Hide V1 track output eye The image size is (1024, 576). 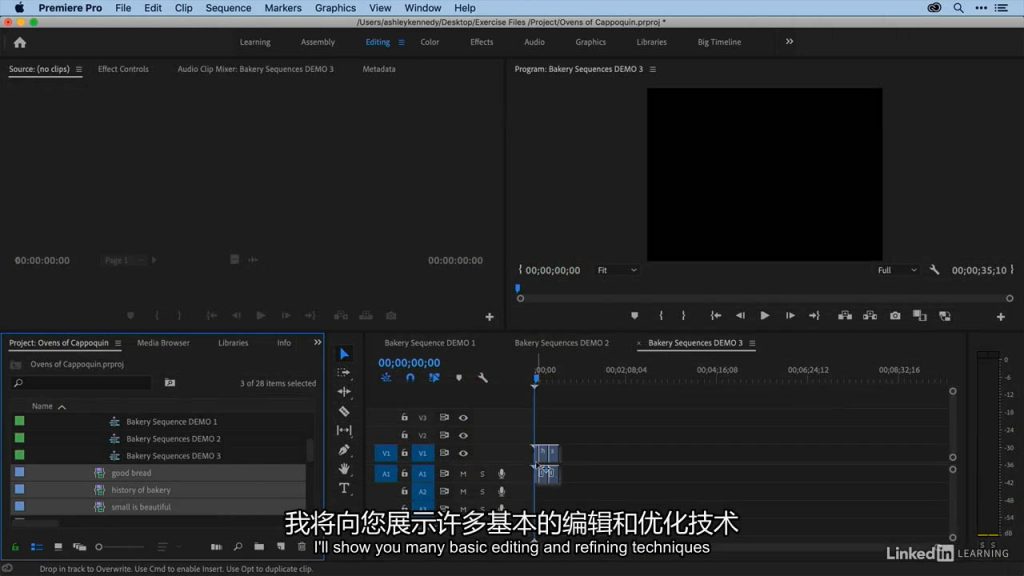pos(463,453)
